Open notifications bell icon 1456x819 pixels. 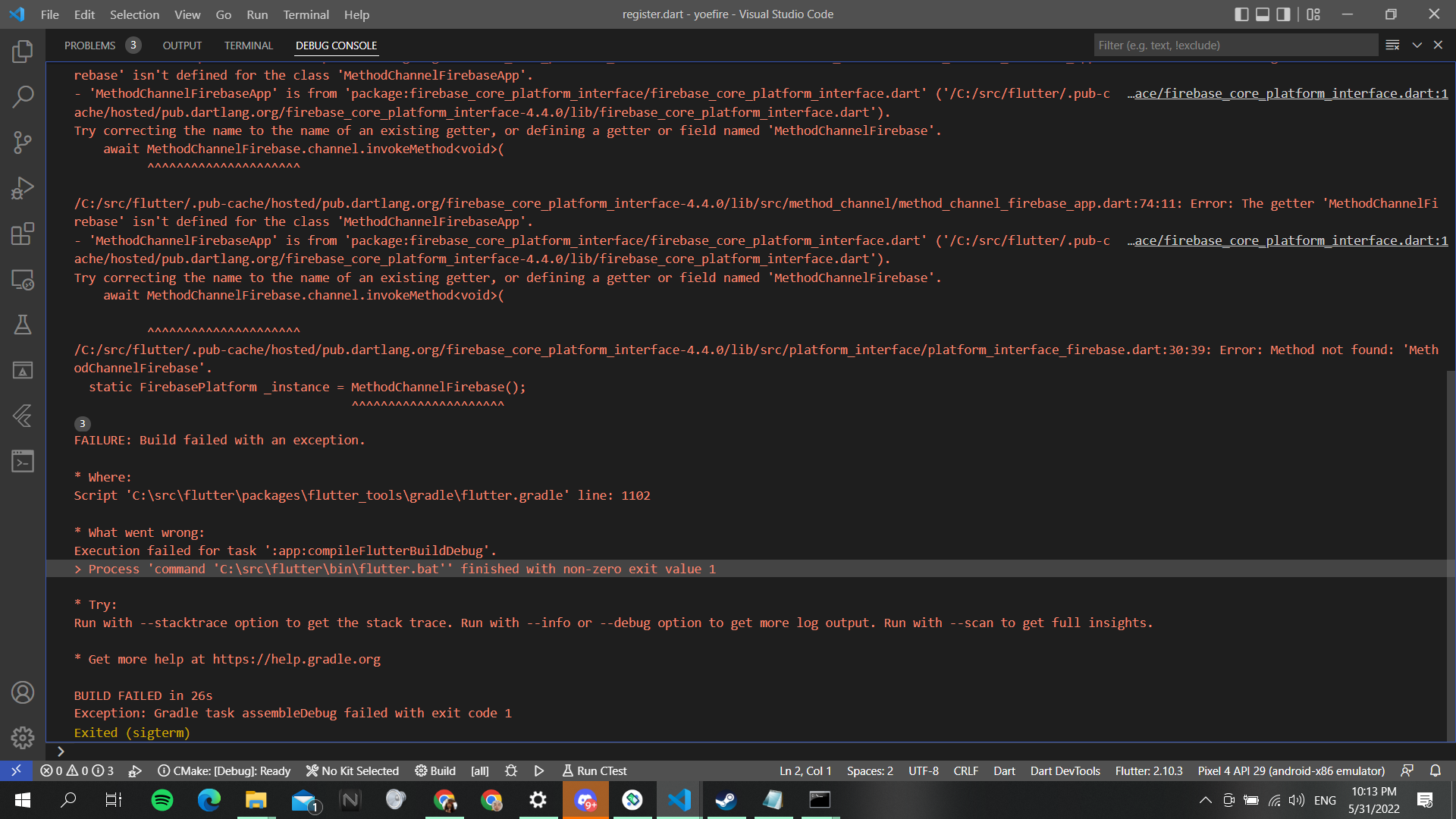pyautogui.click(x=1436, y=770)
